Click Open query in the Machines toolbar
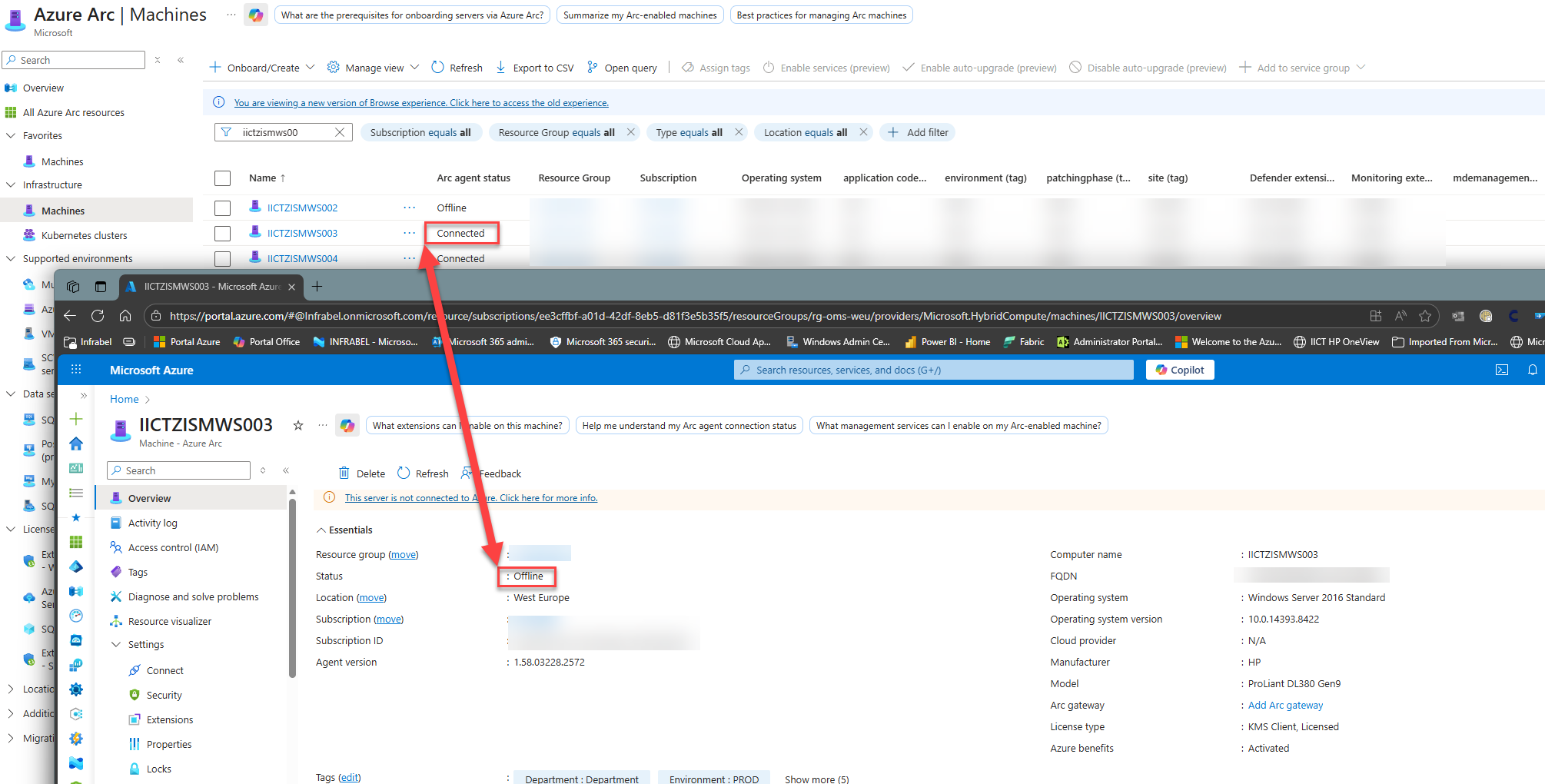The height and width of the screenshot is (784, 1545). coord(622,68)
